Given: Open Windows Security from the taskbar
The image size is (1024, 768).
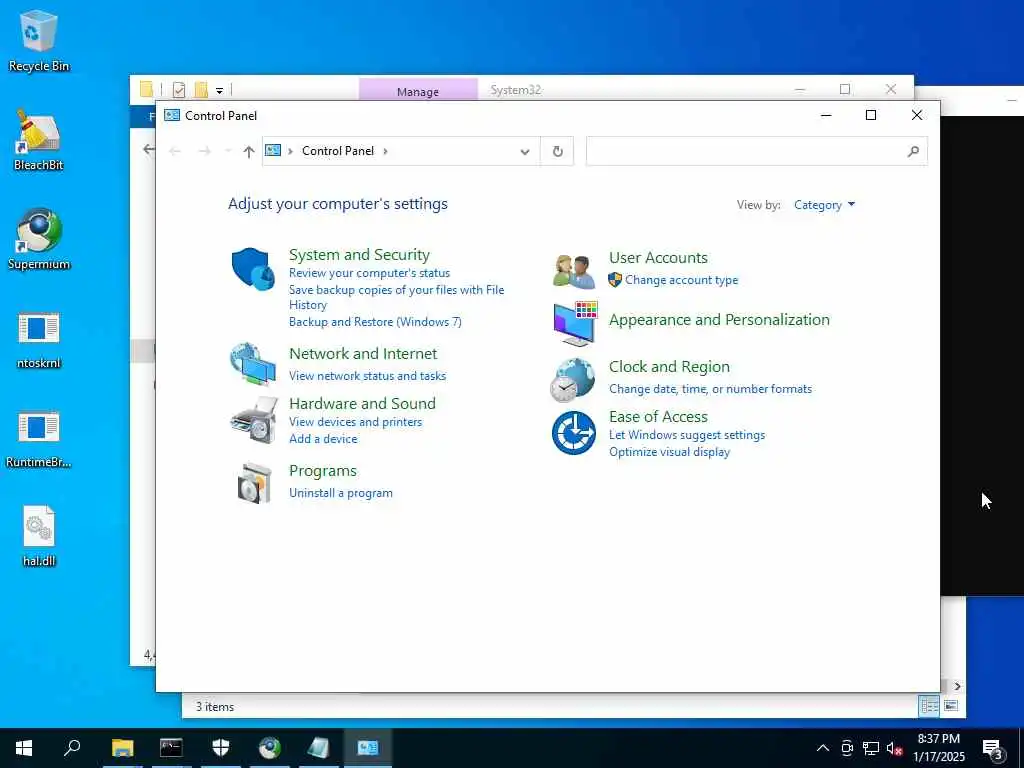Looking at the screenshot, I should coord(221,748).
